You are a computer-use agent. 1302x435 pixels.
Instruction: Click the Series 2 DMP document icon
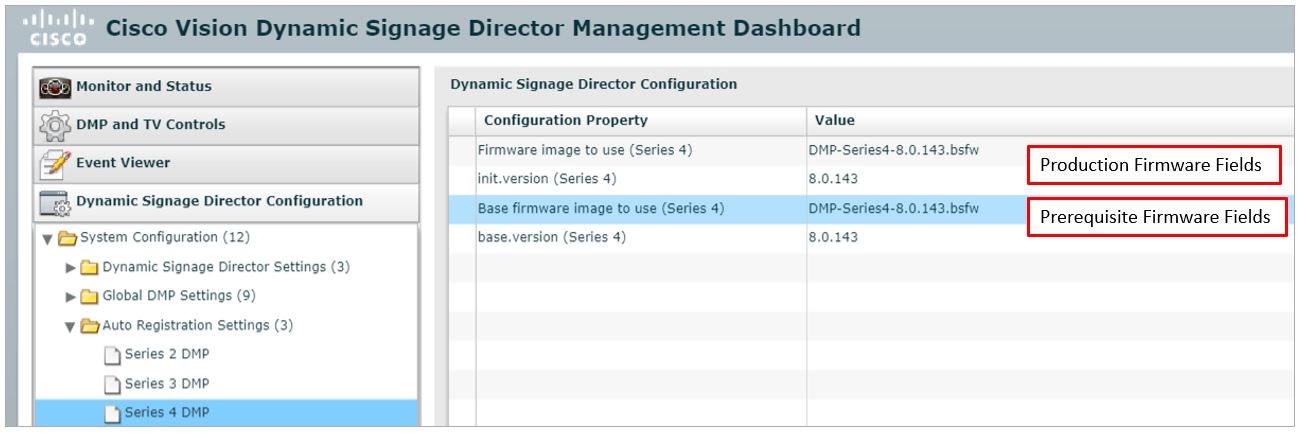(113, 354)
